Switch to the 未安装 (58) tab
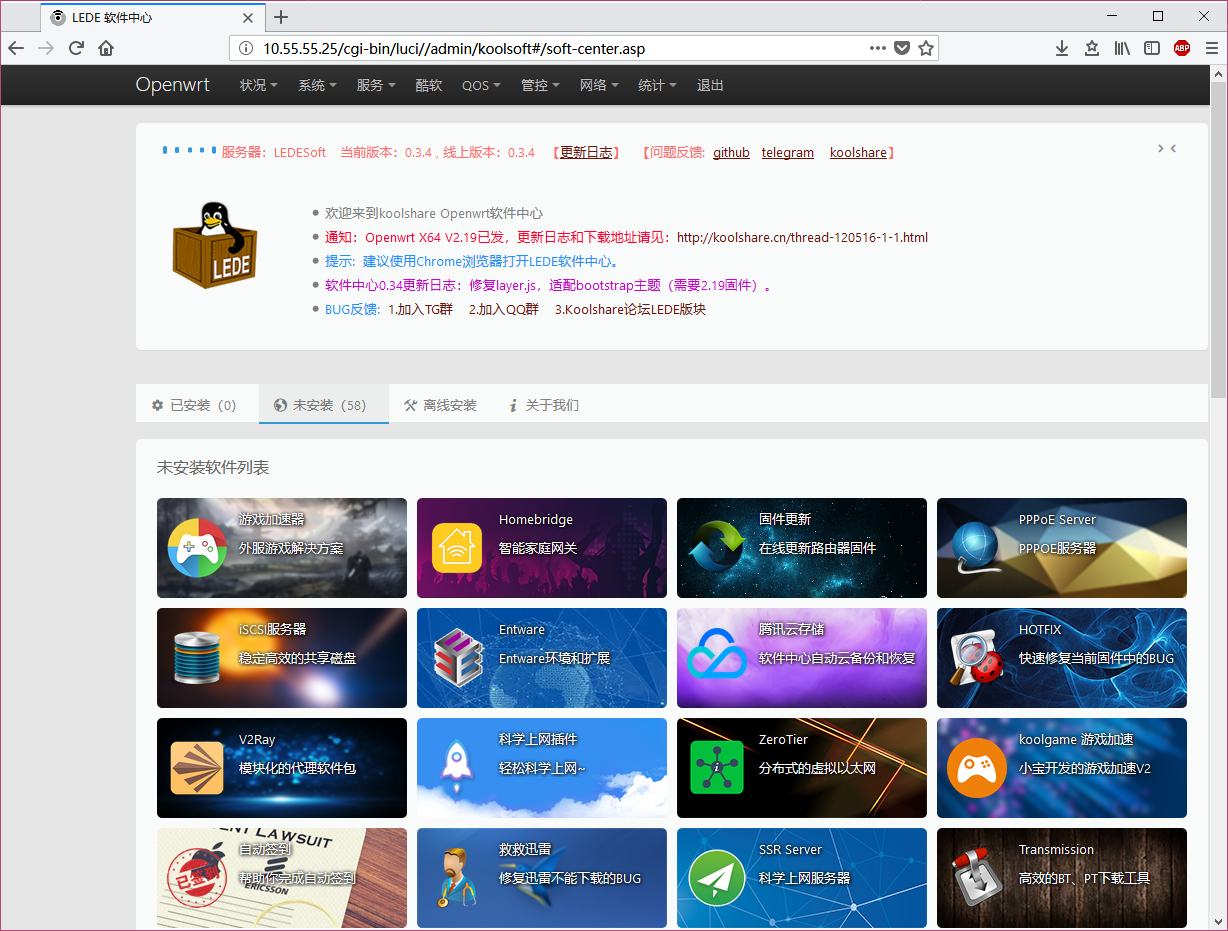This screenshot has width=1228, height=931. click(x=323, y=405)
